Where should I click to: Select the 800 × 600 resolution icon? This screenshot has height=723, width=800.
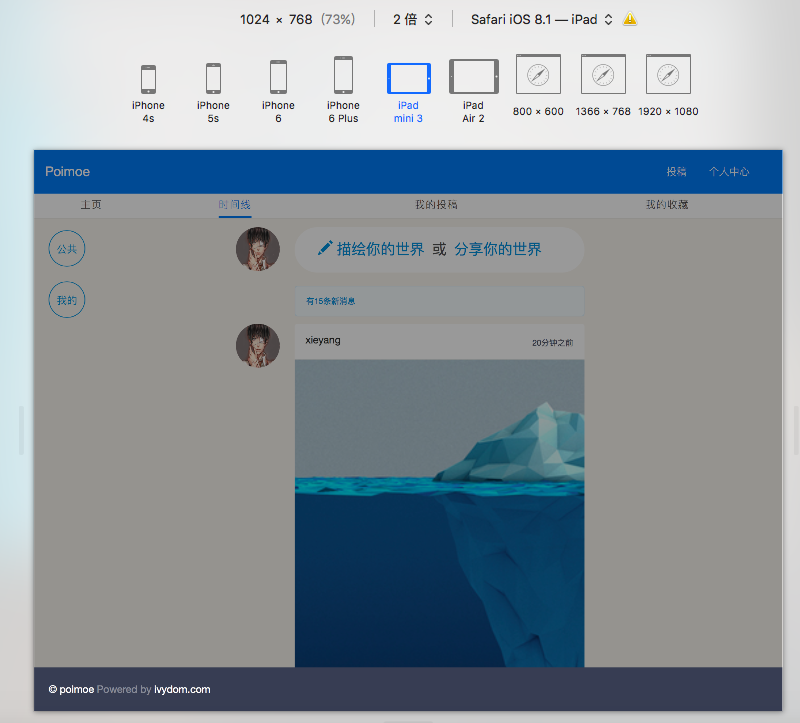pos(538,74)
